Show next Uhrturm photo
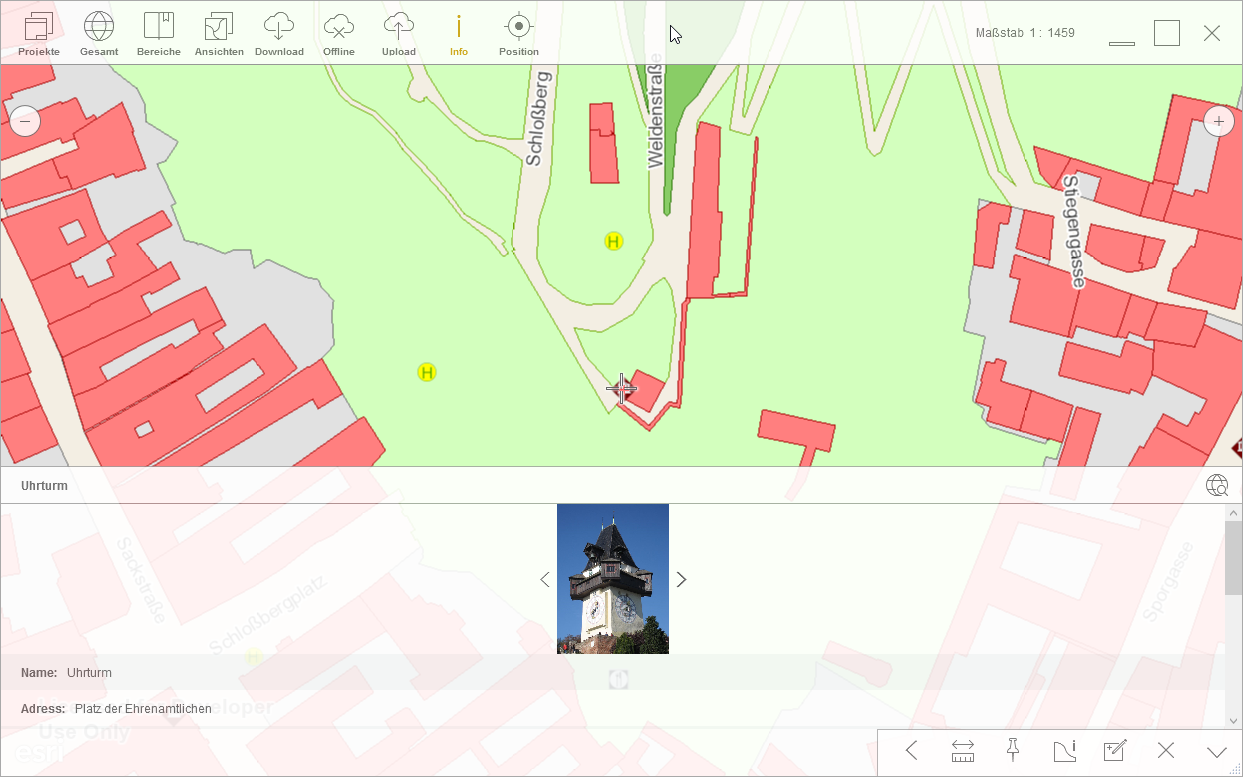Screen dimensions: 1243x777 click(x=681, y=580)
